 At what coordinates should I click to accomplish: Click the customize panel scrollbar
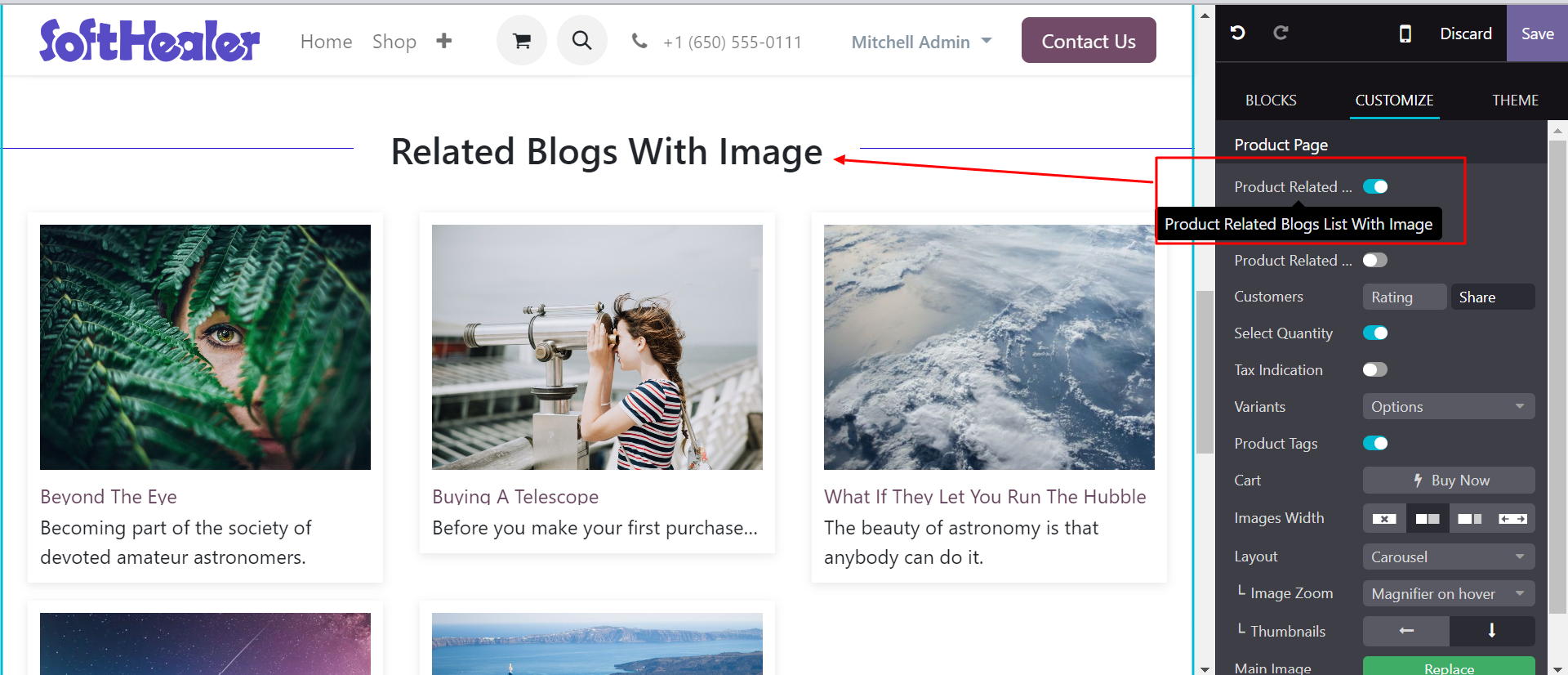point(1557,376)
